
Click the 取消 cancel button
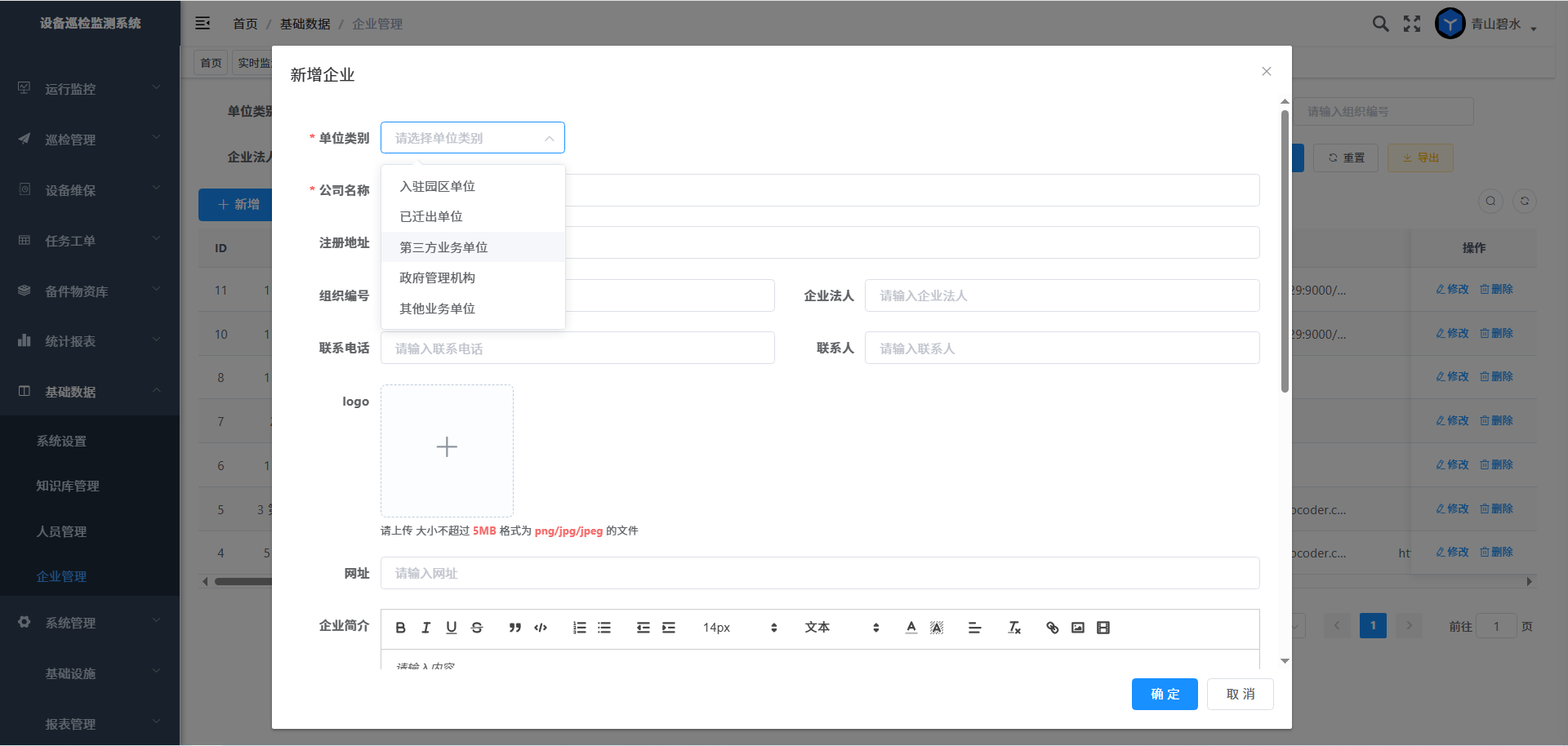[x=1240, y=694]
